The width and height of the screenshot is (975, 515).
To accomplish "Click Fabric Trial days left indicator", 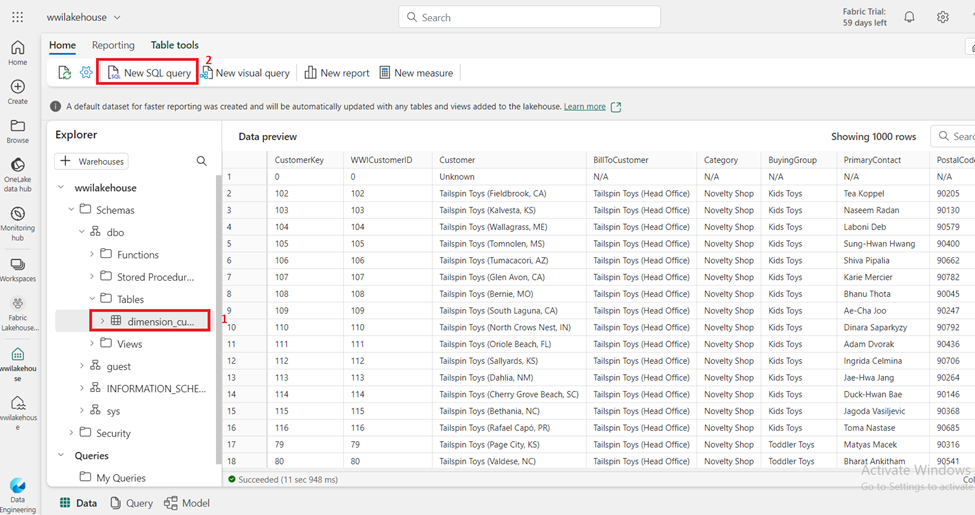I will (x=864, y=17).
